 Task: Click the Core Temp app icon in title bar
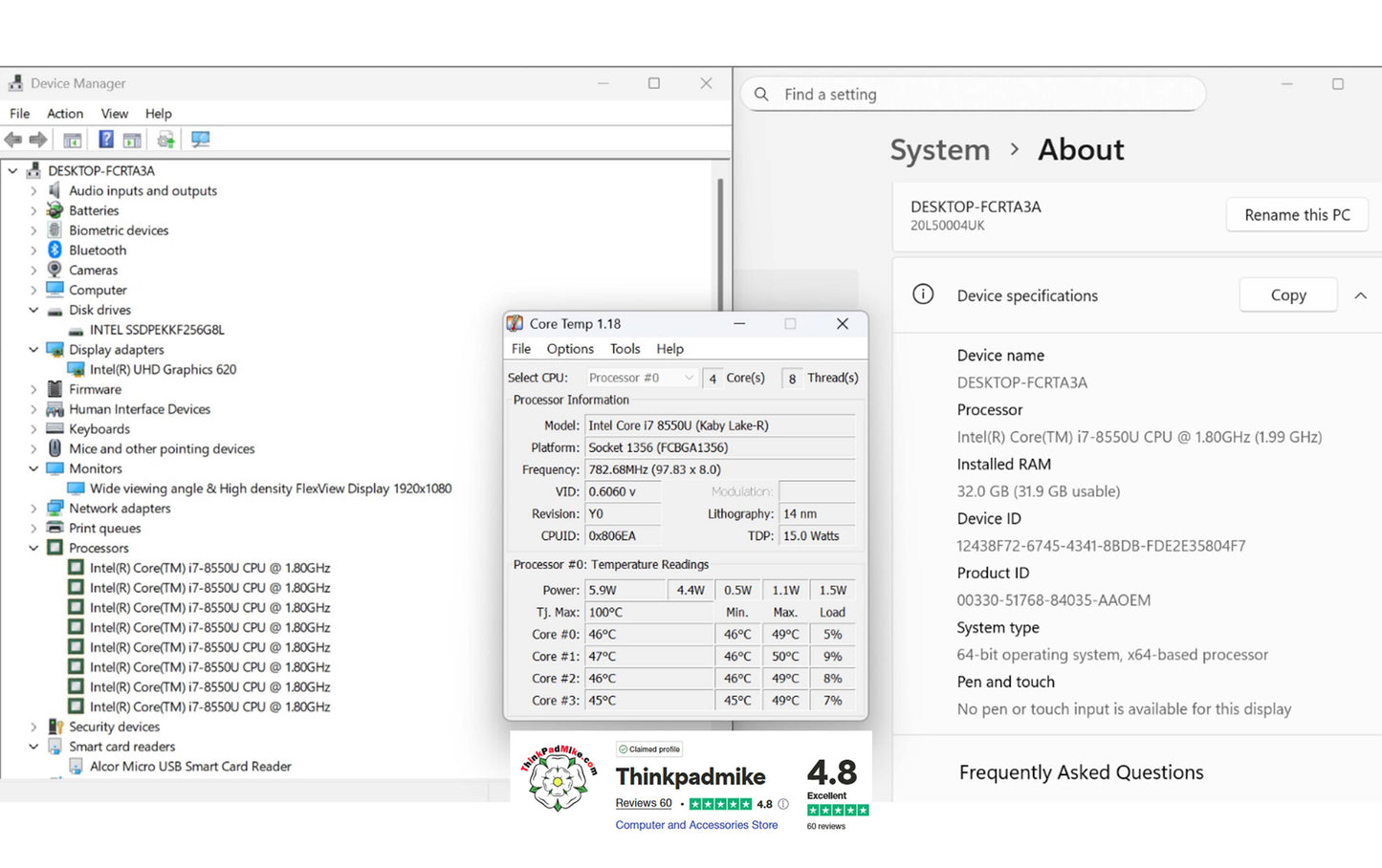click(515, 324)
